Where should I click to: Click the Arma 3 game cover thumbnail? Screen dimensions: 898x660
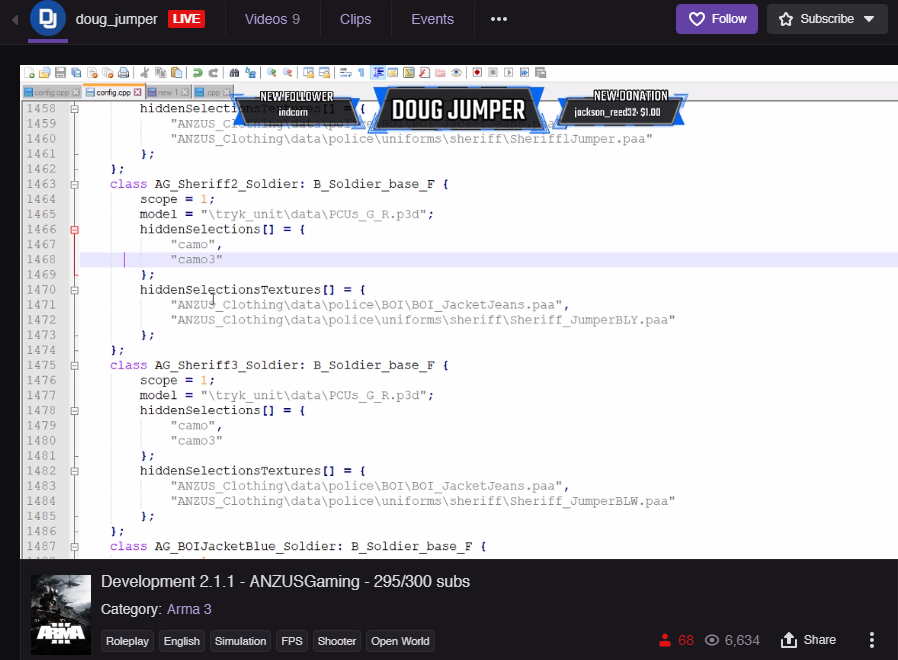tap(61, 614)
